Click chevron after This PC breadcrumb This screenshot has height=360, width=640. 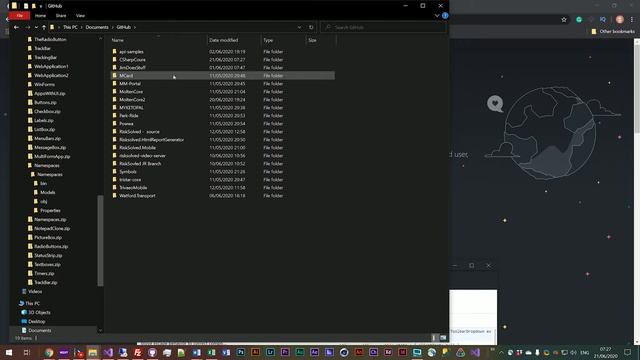81,27
